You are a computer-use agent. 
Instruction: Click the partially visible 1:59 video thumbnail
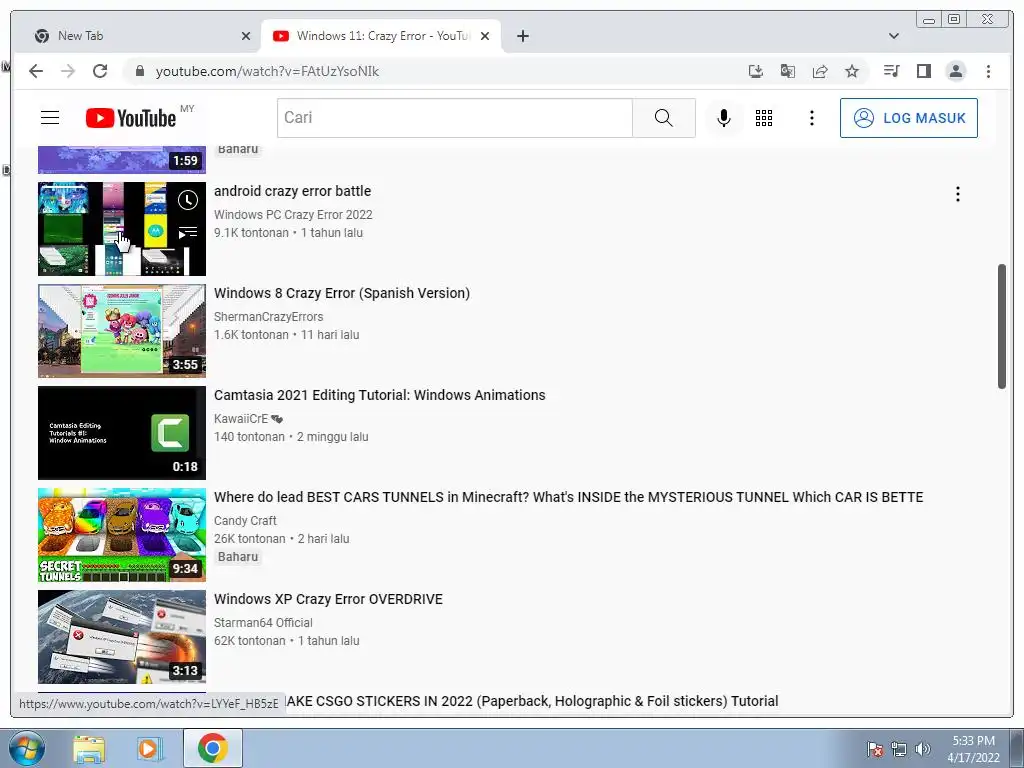click(121, 160)
